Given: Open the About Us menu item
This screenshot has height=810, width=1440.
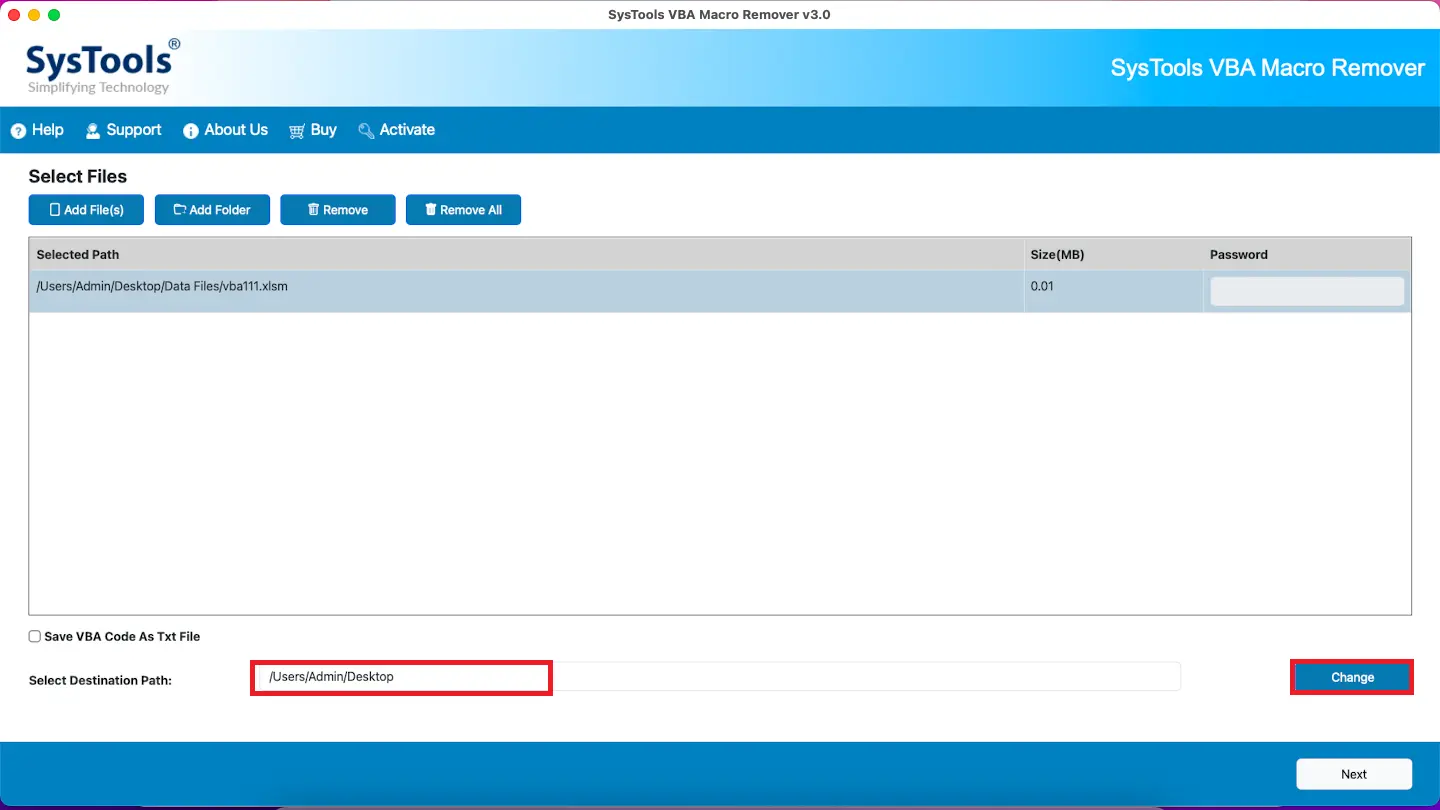Looking at the screenshot, I should [225, 130].
